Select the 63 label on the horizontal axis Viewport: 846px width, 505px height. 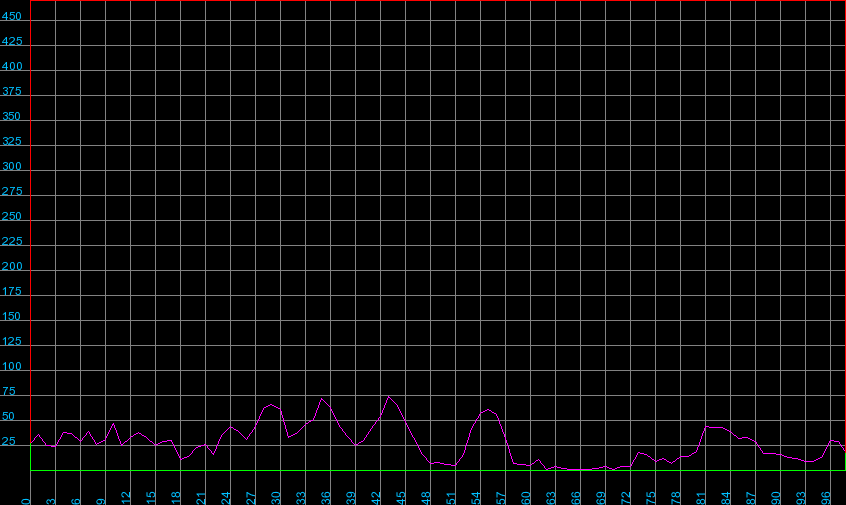551,498
